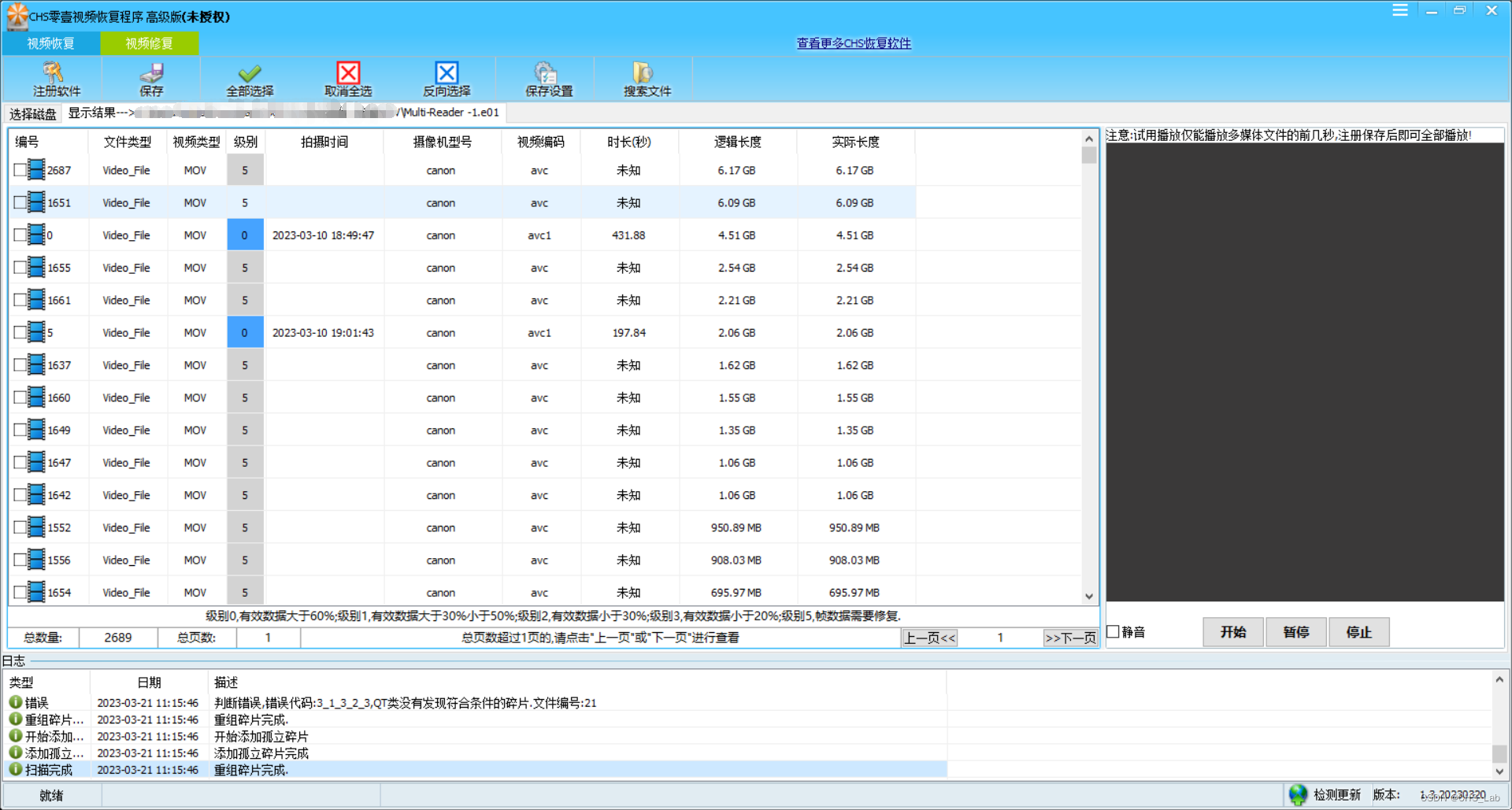Click the blue level 0 cell of file 5

[245, 332]
